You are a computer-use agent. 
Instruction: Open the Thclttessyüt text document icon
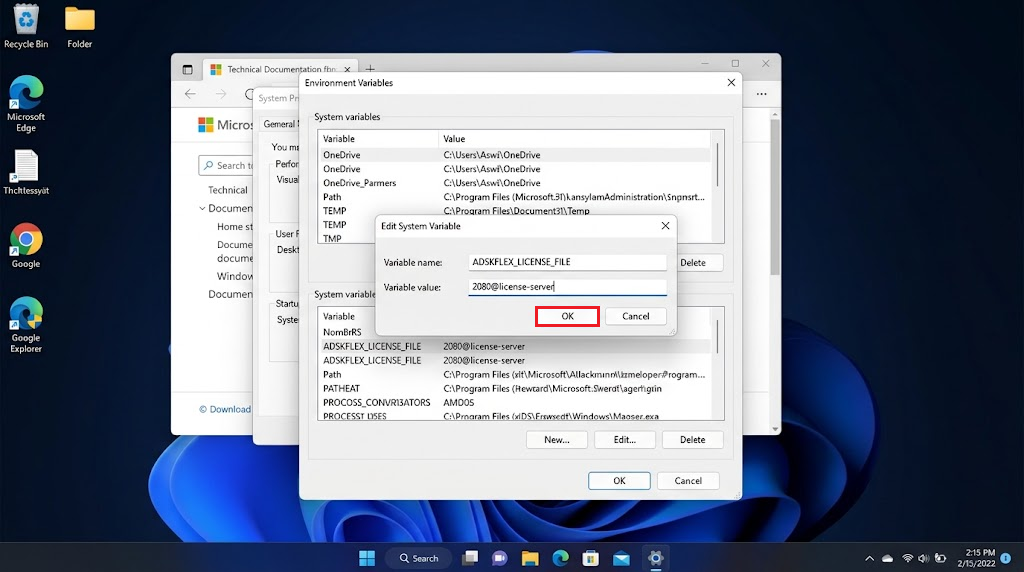(26, 172)
